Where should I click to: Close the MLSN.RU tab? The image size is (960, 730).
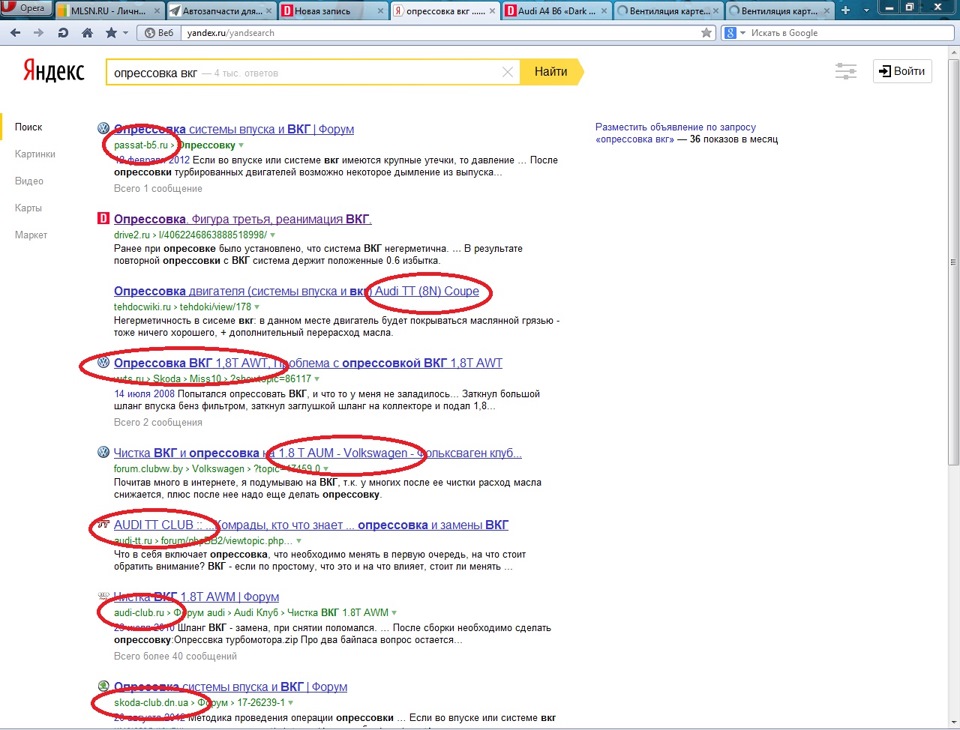pyautogui.click(x=156, y=11)
